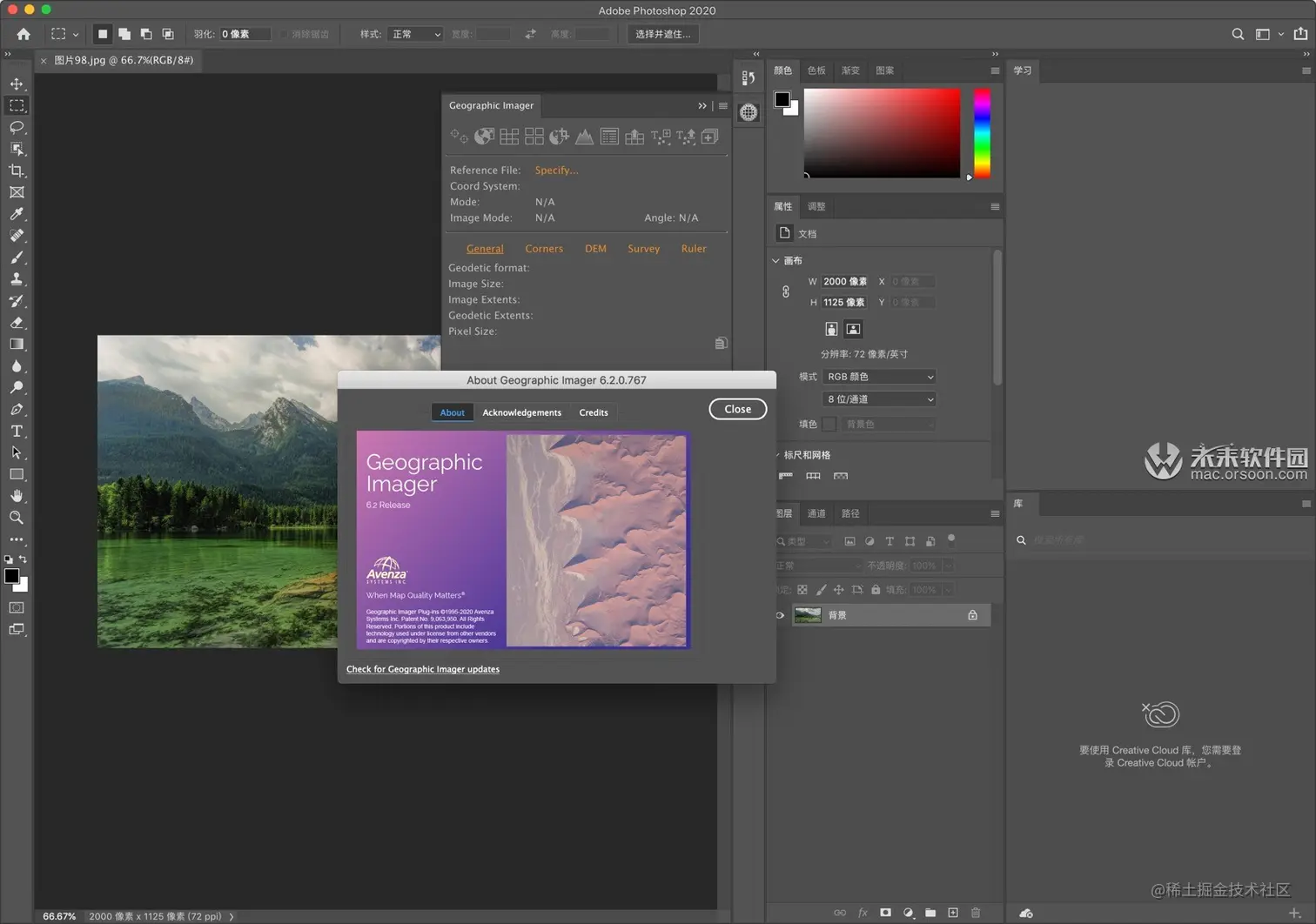This screenshot has width=1316, height=924.
Task: Select the Brush tool
Action: (x=17, y=258)
